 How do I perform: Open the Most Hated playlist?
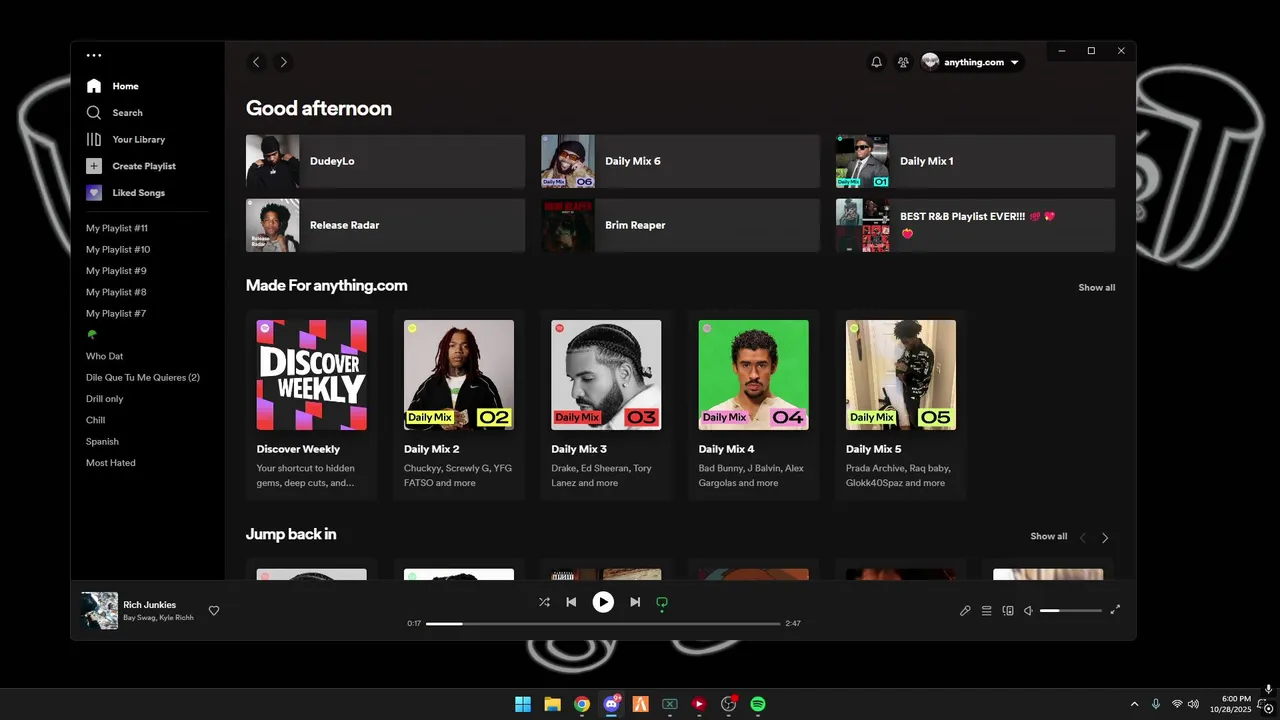111,463
